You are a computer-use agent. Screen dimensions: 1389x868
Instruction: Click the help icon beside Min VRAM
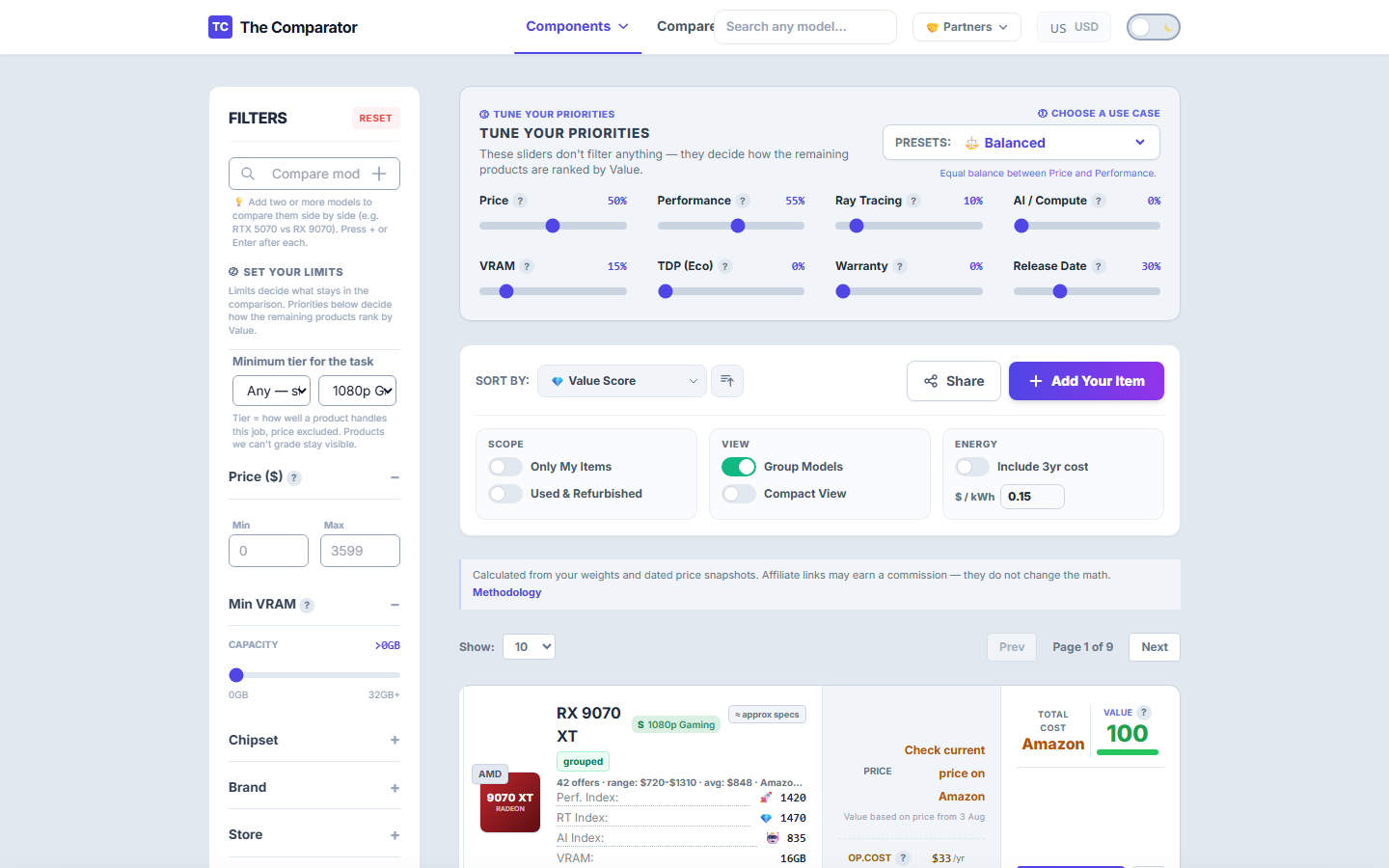(x=307, y=606)
